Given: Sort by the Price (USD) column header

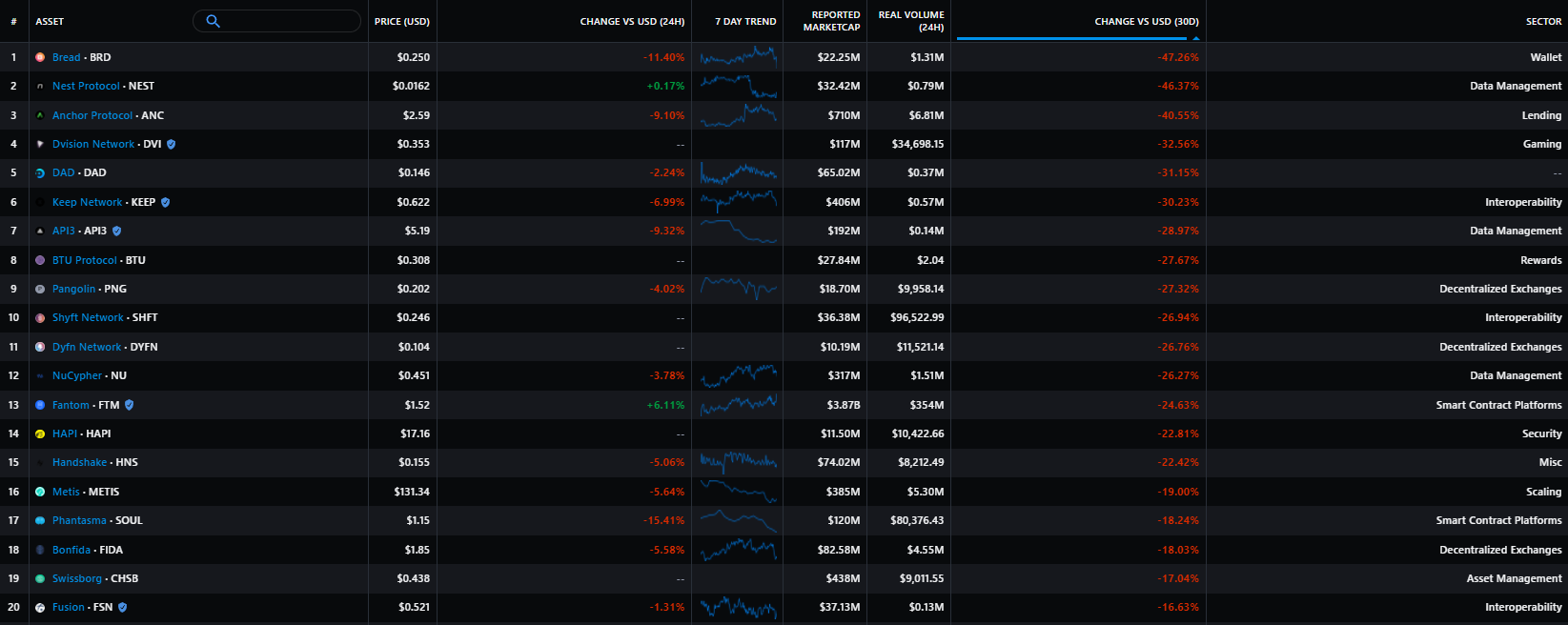Looking at the screenshot, I should tap(402, 21).
